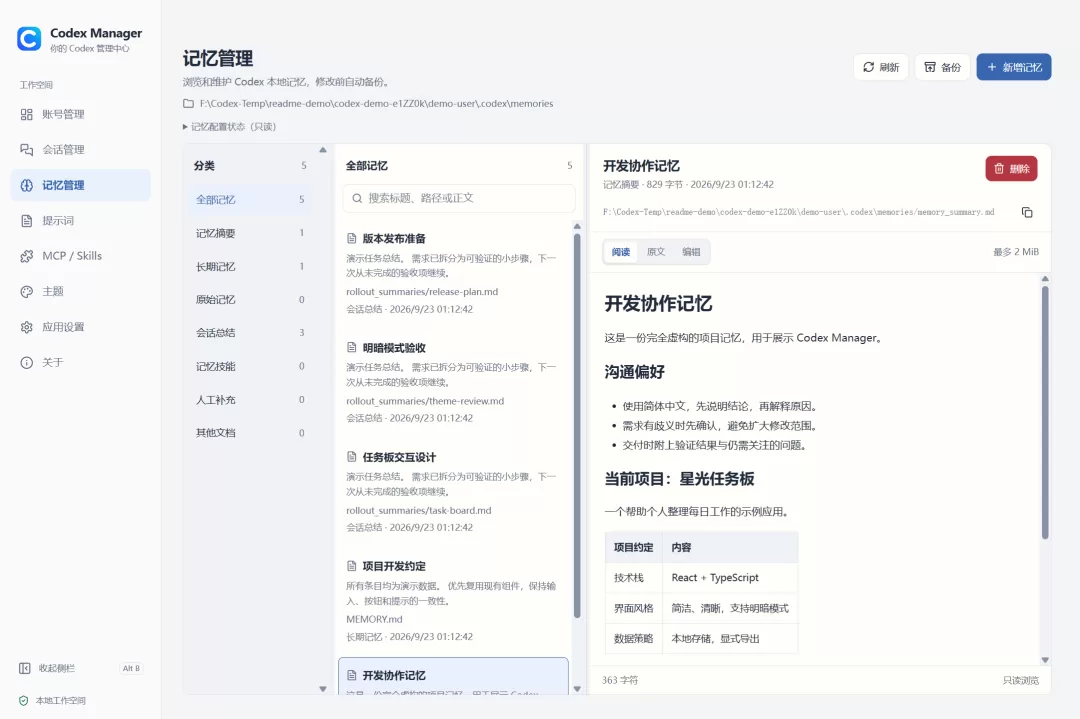Select the 其他文档 category
Image resolution: width=1080 pixels, height=719 pixels.
coord(249,433)
